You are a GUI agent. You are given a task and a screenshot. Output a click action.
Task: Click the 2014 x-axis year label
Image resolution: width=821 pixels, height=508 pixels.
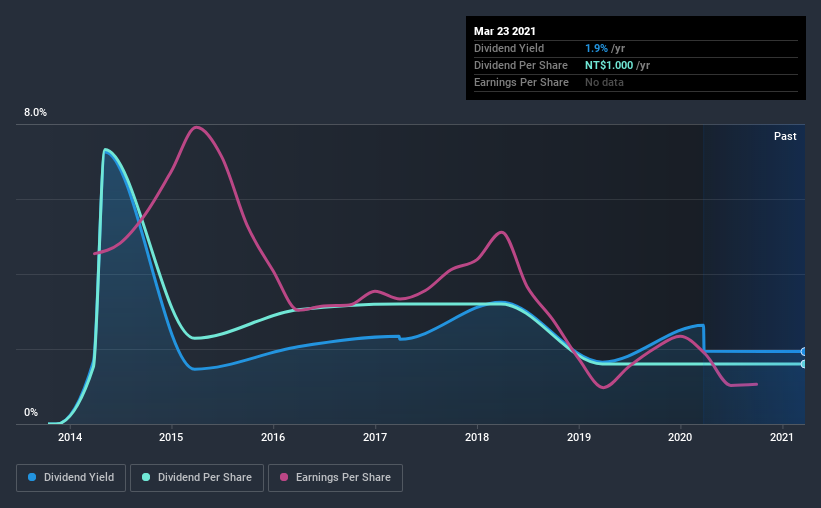[70, 437]
